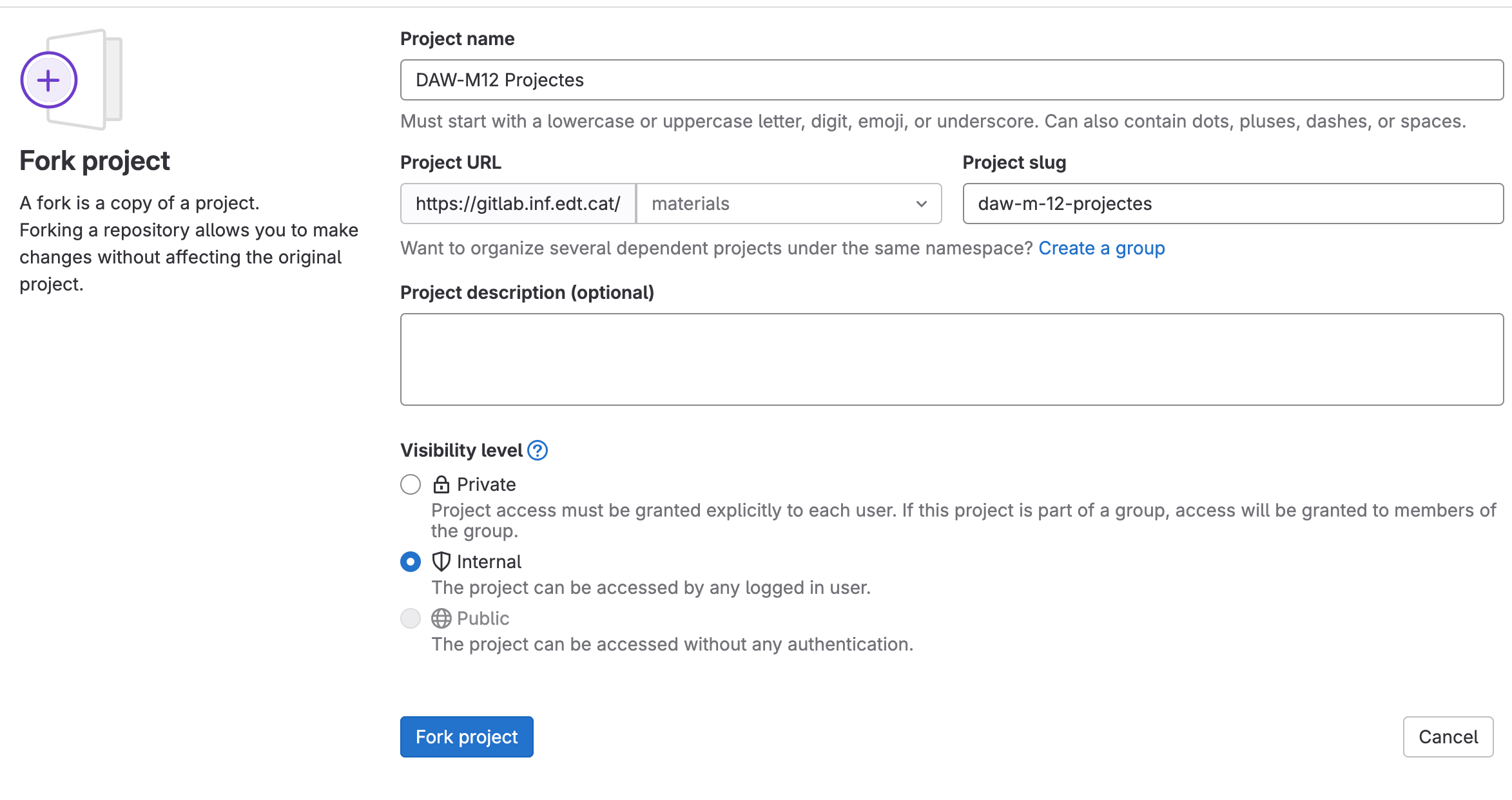The height and width of the screenshot is (800, 1512).
Task: Click the Public label text
Action: tap(482, 618)
